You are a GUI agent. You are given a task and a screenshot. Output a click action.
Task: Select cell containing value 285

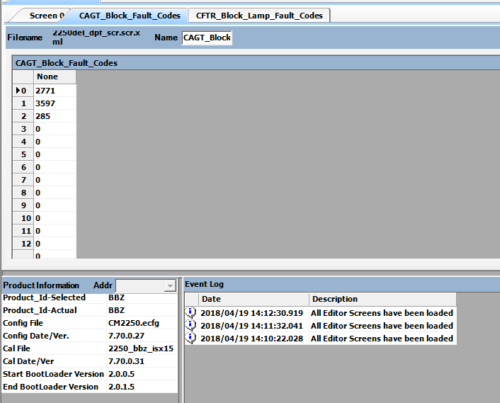pyautogui.click(x=55, y=116)
